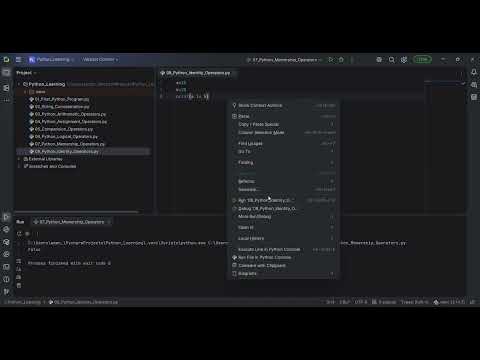Image resolution: width=480 pixels, height=360 pixels.
Task: Open the Diagrams submenu
Action: 284,274
